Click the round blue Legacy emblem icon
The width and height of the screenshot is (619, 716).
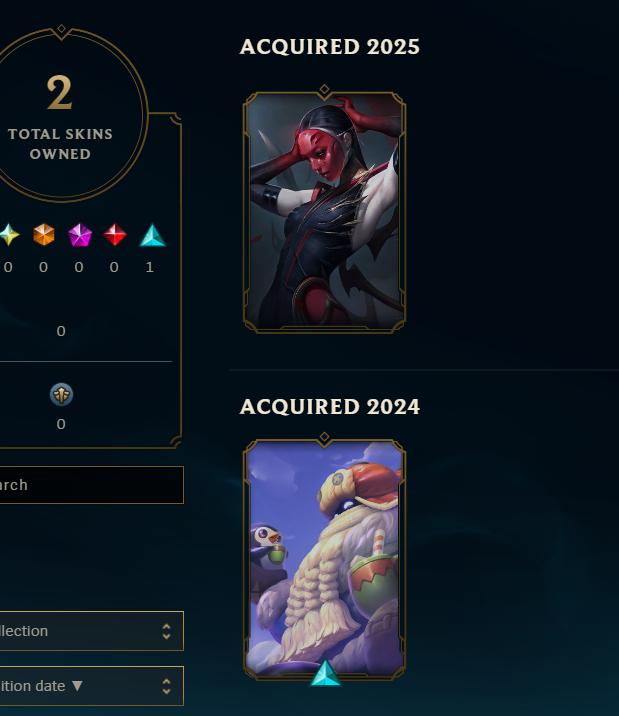click(61, 395)
